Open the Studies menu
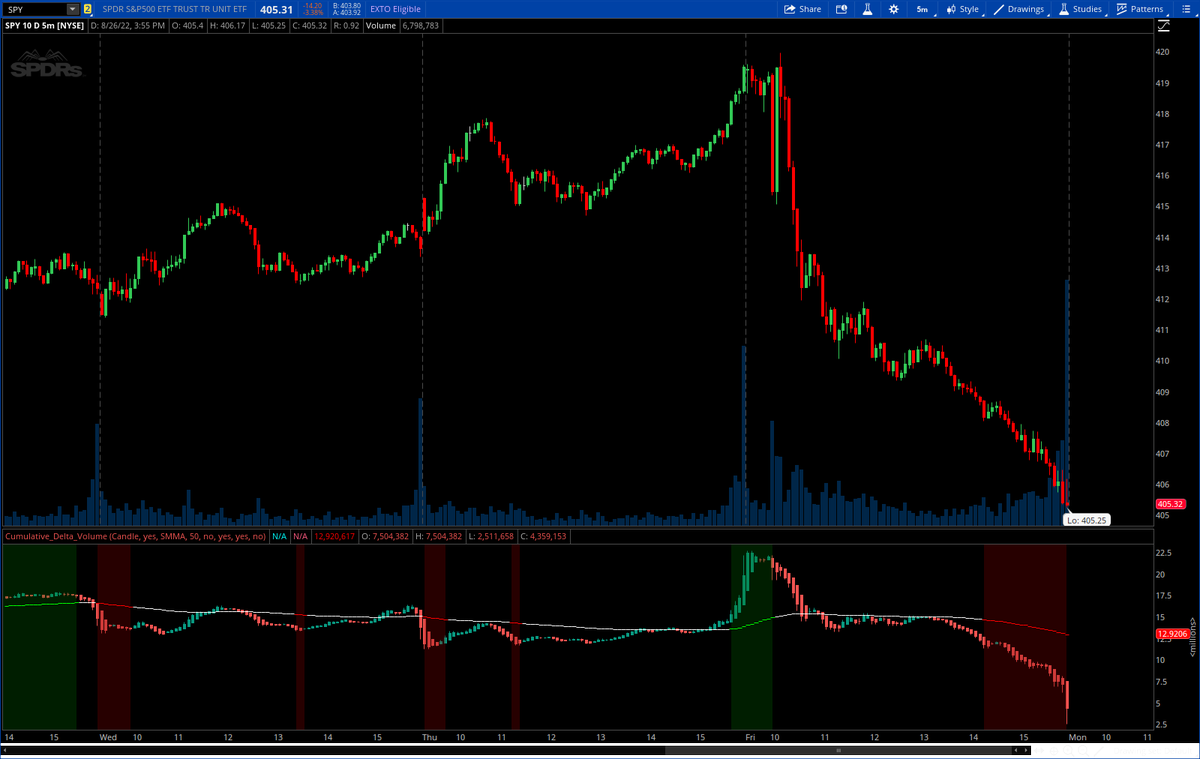The height and width of the screenshot is (759, 1200). point(1081,9)
